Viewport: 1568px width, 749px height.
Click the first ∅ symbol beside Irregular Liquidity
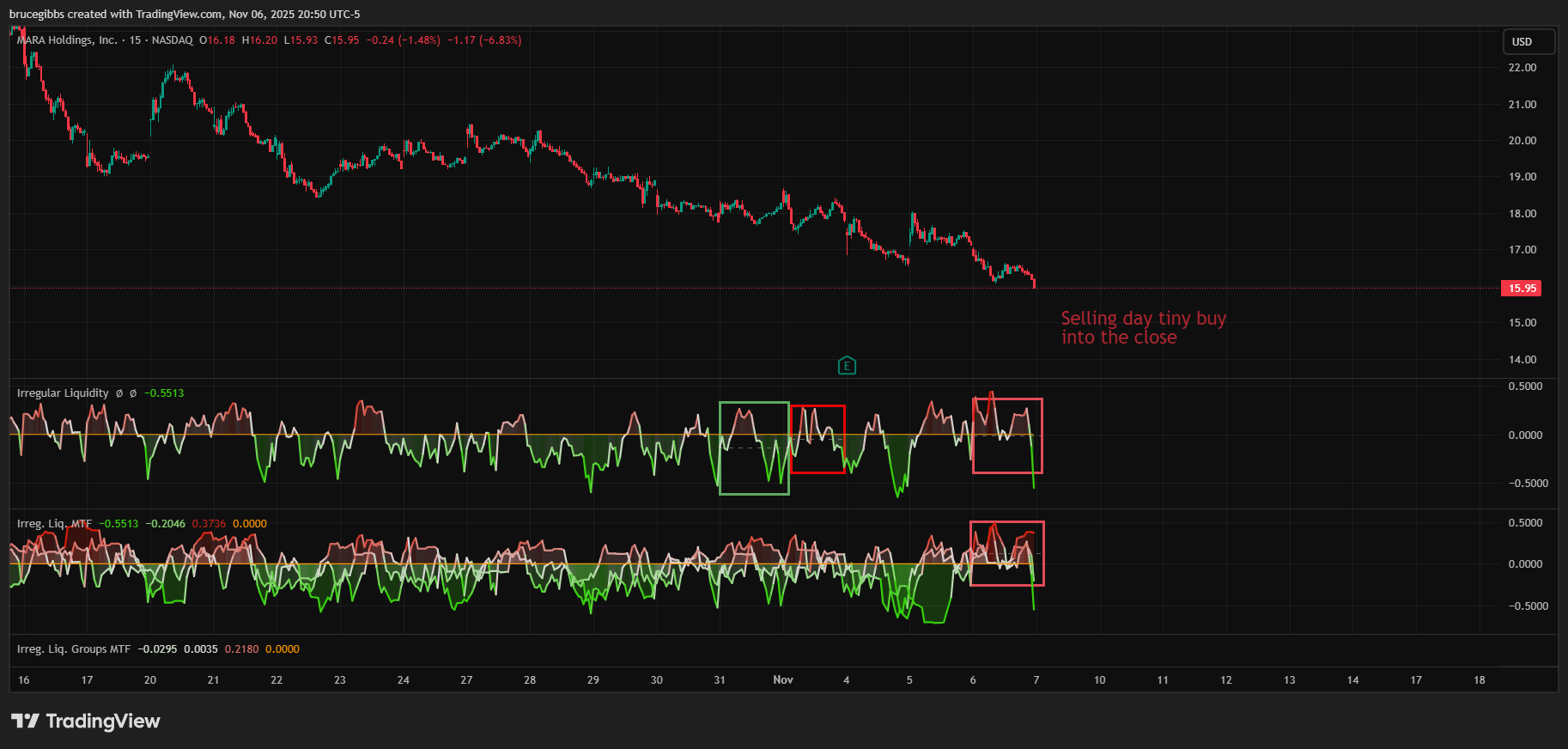(x=119, y=393)
